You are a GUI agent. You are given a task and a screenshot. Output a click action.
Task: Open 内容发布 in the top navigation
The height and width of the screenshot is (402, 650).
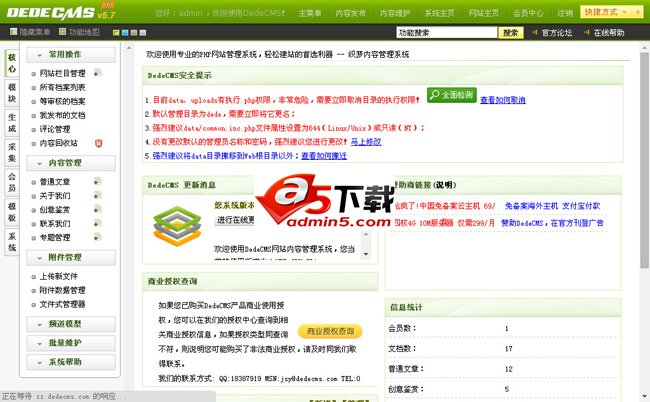pyautogui.click(x=350, y=13)
